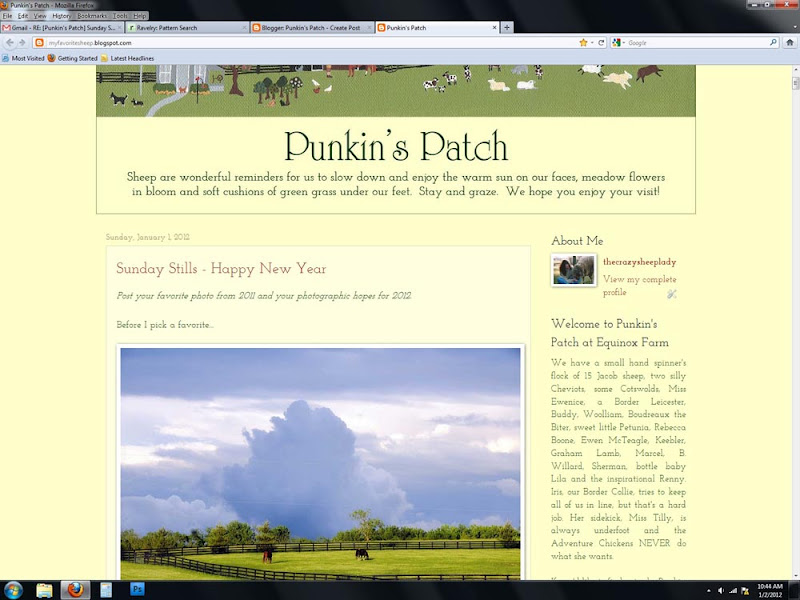800x600 pixels.
Task: Open the Tools menu
Action: click(x=120, y=16)
